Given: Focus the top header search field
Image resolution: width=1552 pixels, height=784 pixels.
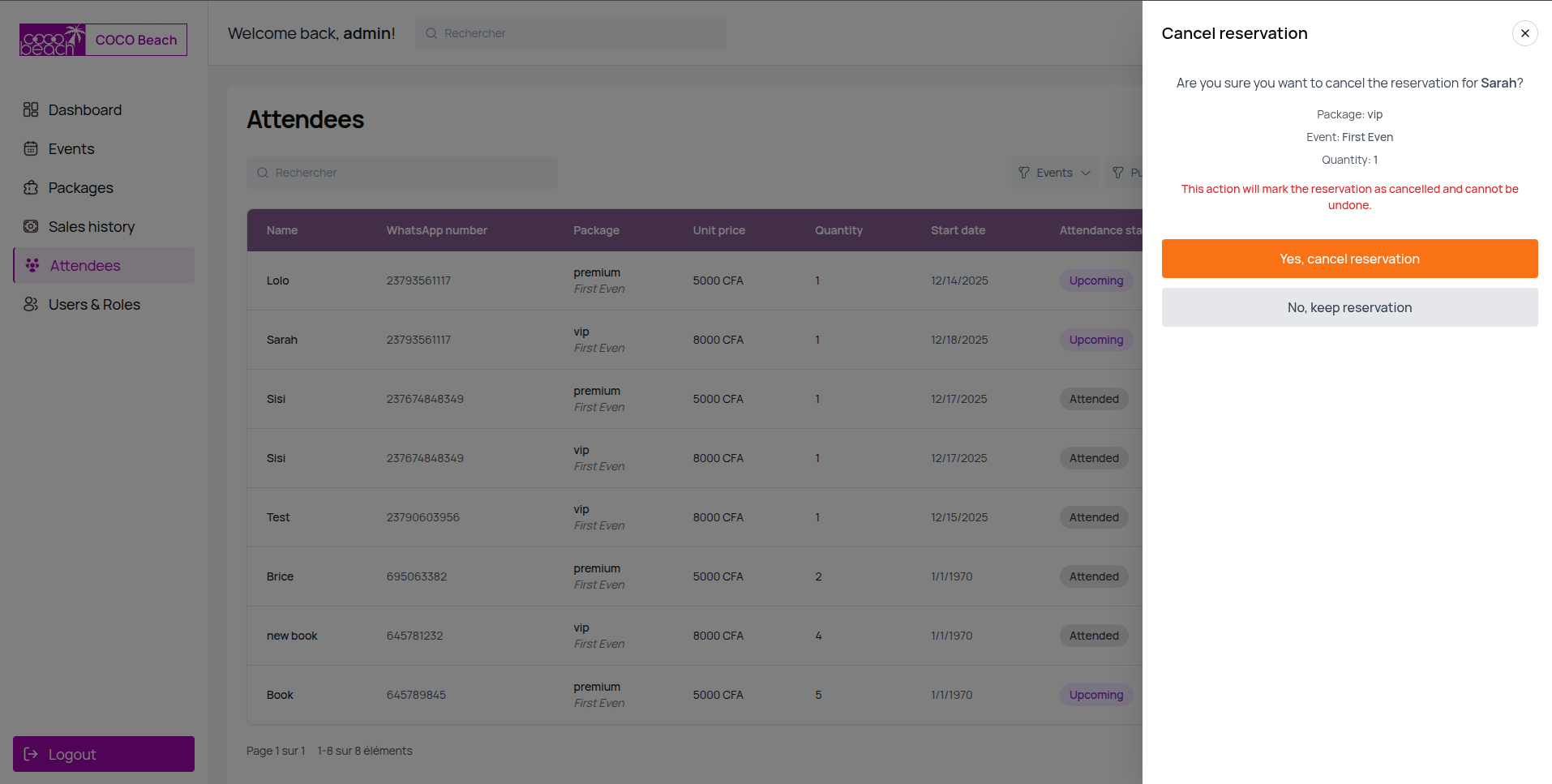Looking at the screenshot, I should pyautogui.click(x=571, y=33).
